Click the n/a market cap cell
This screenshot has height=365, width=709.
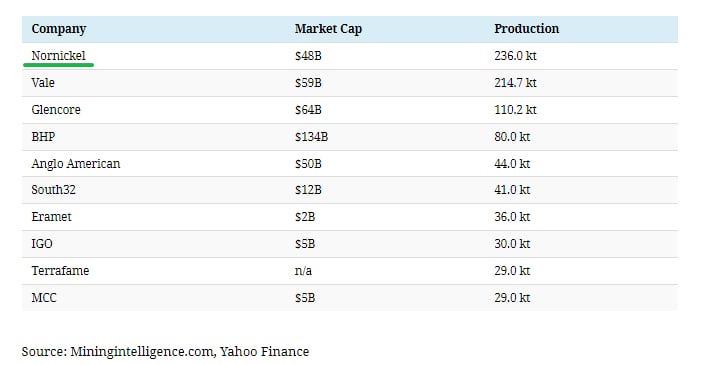pyautogui.click(x=303, y=270)
